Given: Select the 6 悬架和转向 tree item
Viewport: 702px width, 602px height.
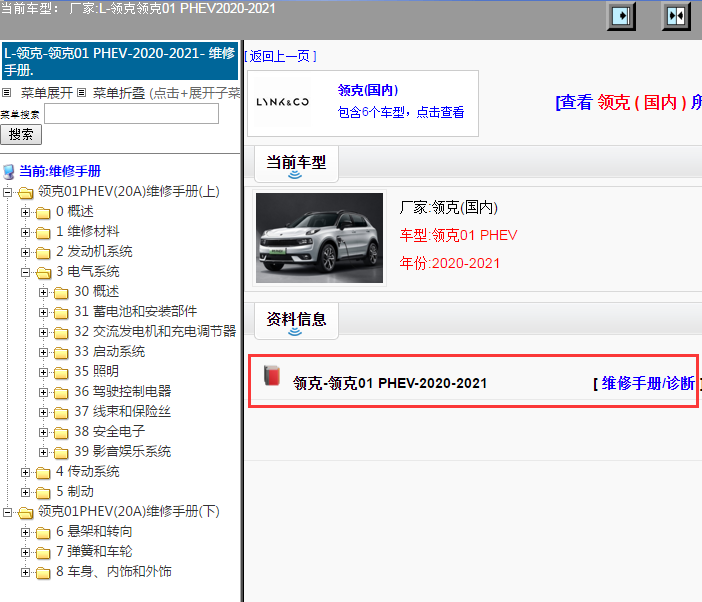Looking at the screenshot, I should (94, 532).
